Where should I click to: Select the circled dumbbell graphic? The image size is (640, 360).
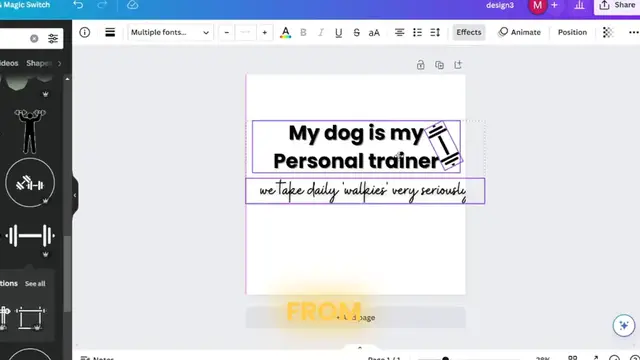(30, 183)
